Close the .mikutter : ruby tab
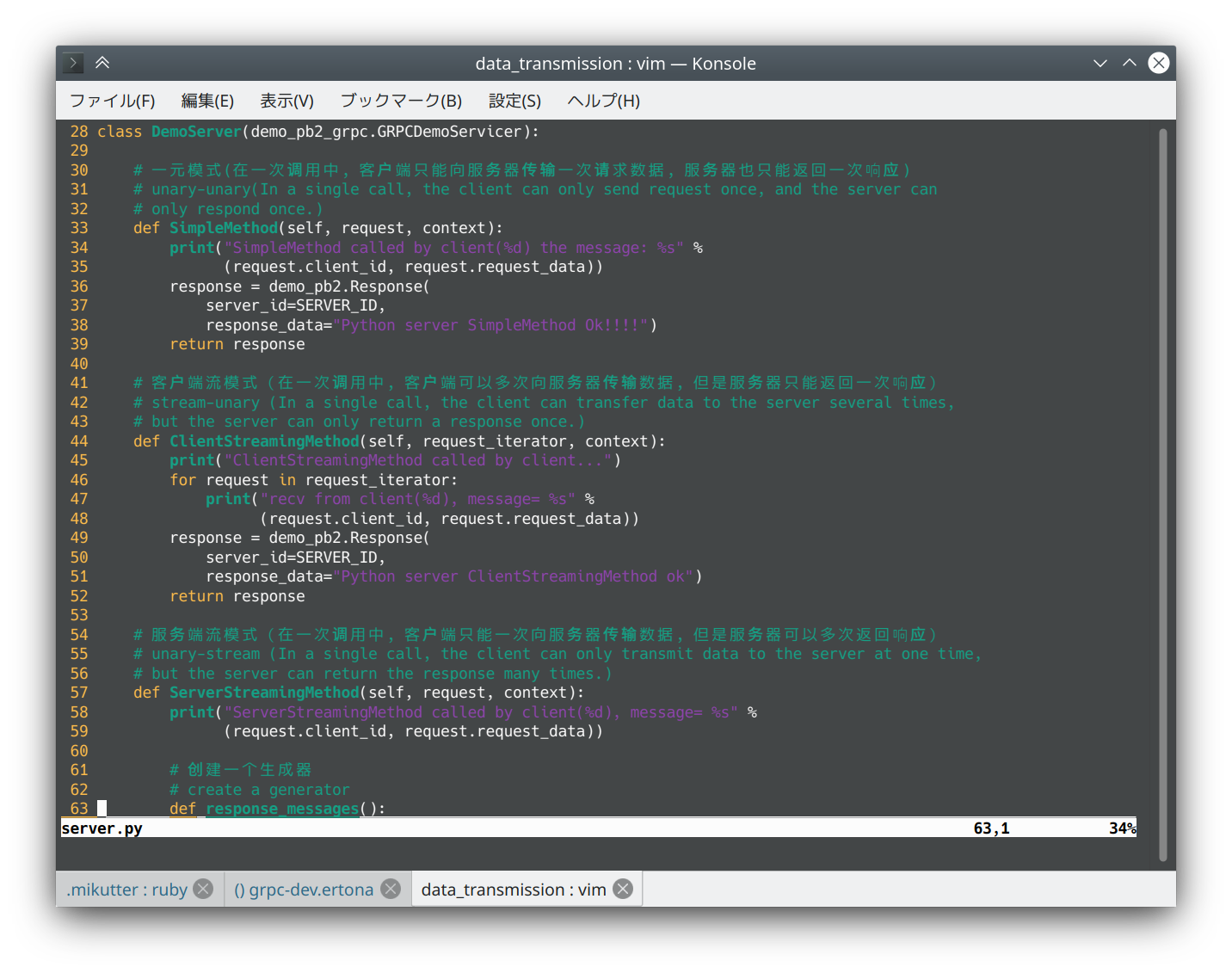This screenshot has height=973, width=1232. pyautogui.click(x=203, y=889)
